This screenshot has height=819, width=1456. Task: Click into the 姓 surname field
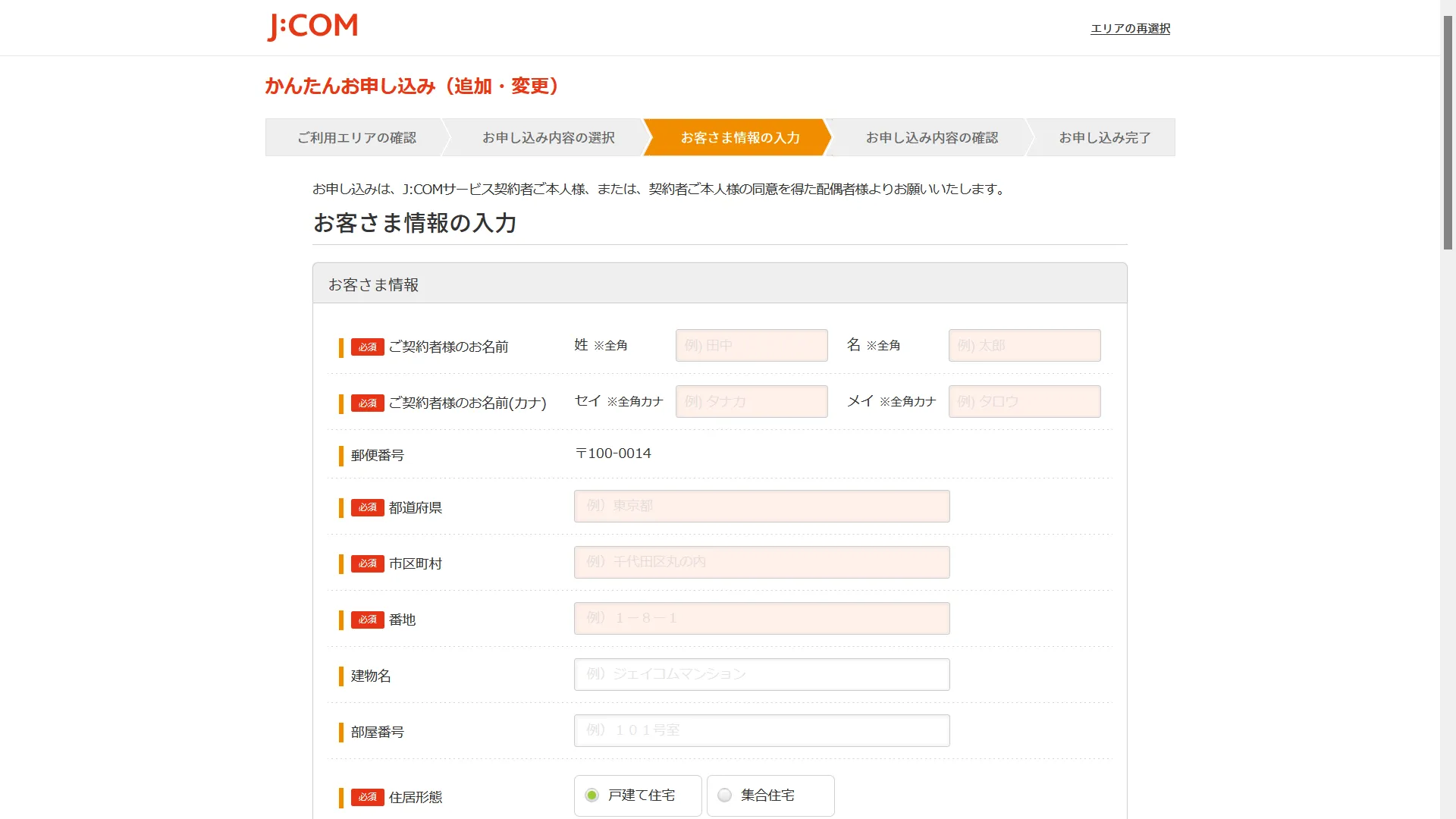pos(751,345)
